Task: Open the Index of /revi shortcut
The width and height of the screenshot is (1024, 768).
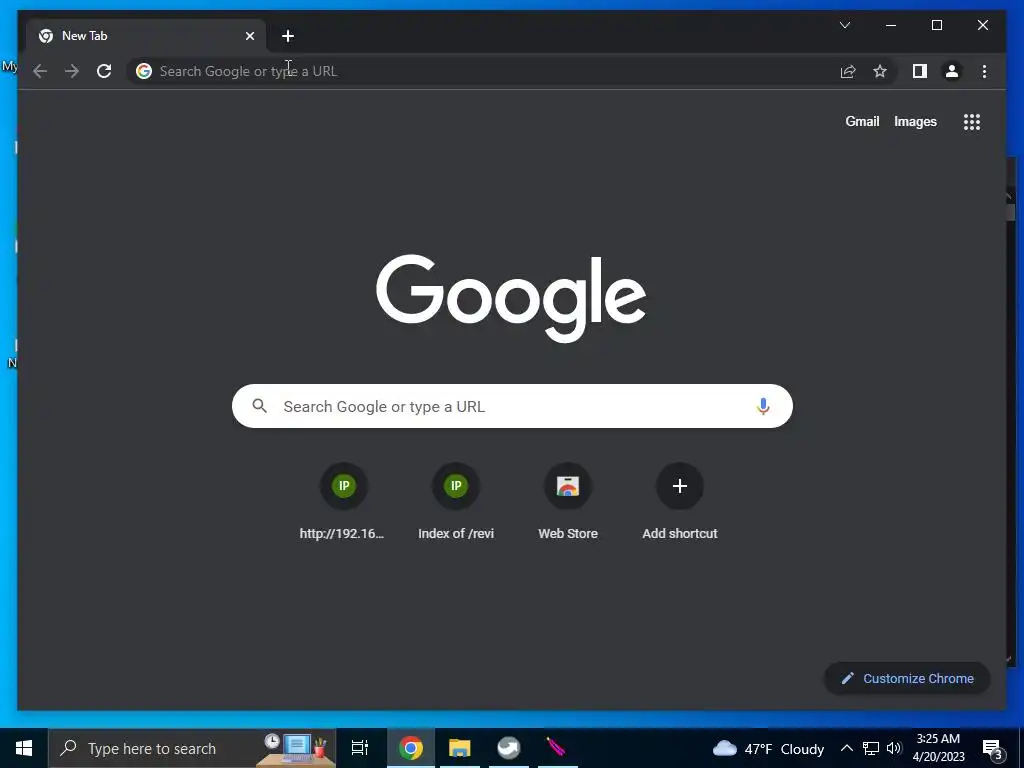Action: 456,502
